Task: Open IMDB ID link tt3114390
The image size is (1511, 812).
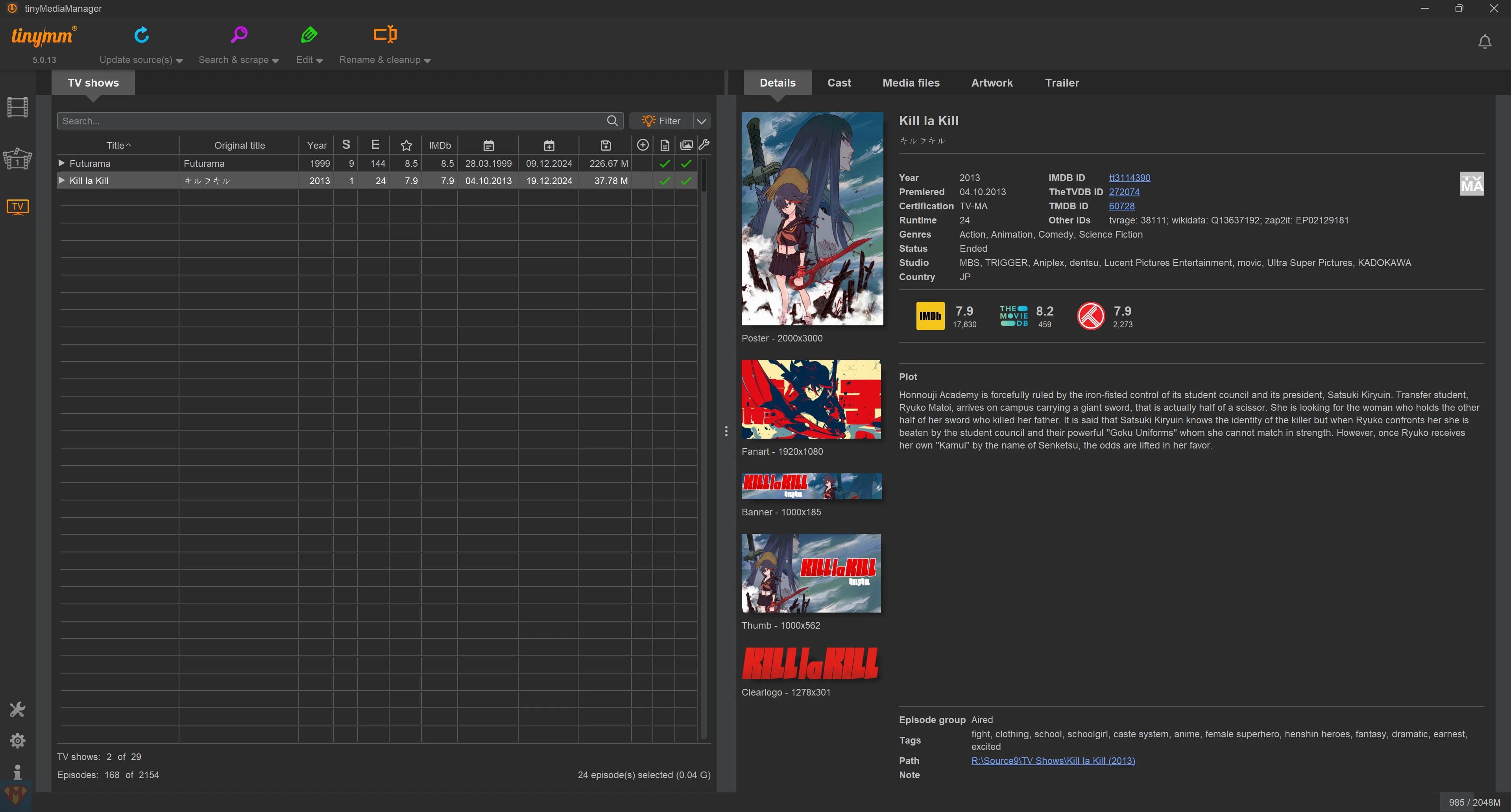Action: tap(1129, 178)
